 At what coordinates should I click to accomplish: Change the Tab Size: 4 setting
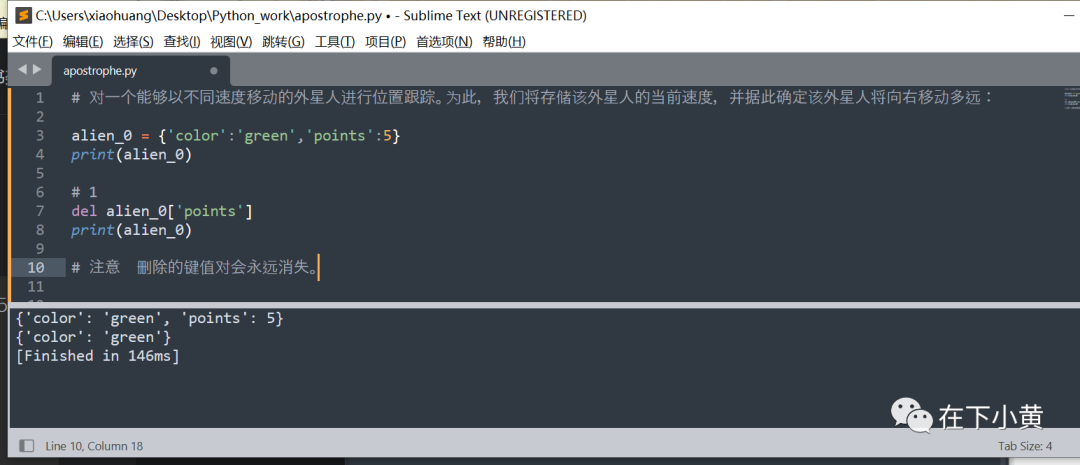coord(1025,446)
